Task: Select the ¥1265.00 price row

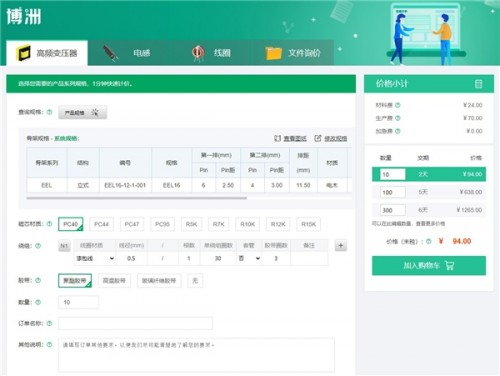Action: click(429, 210)
